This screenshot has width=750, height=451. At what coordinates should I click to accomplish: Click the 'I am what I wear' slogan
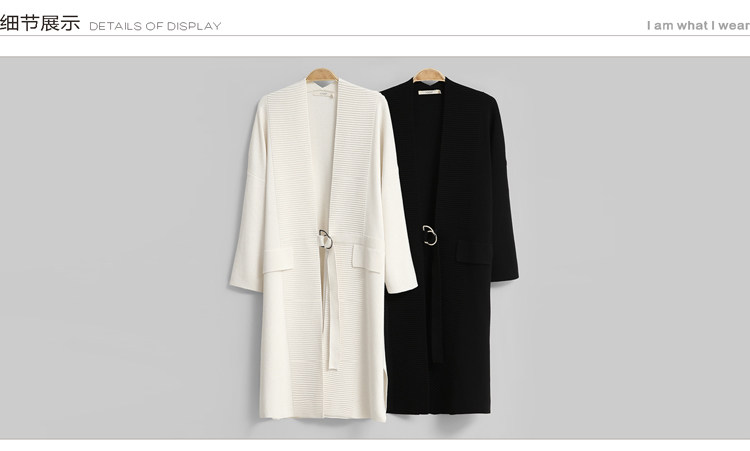698,25
